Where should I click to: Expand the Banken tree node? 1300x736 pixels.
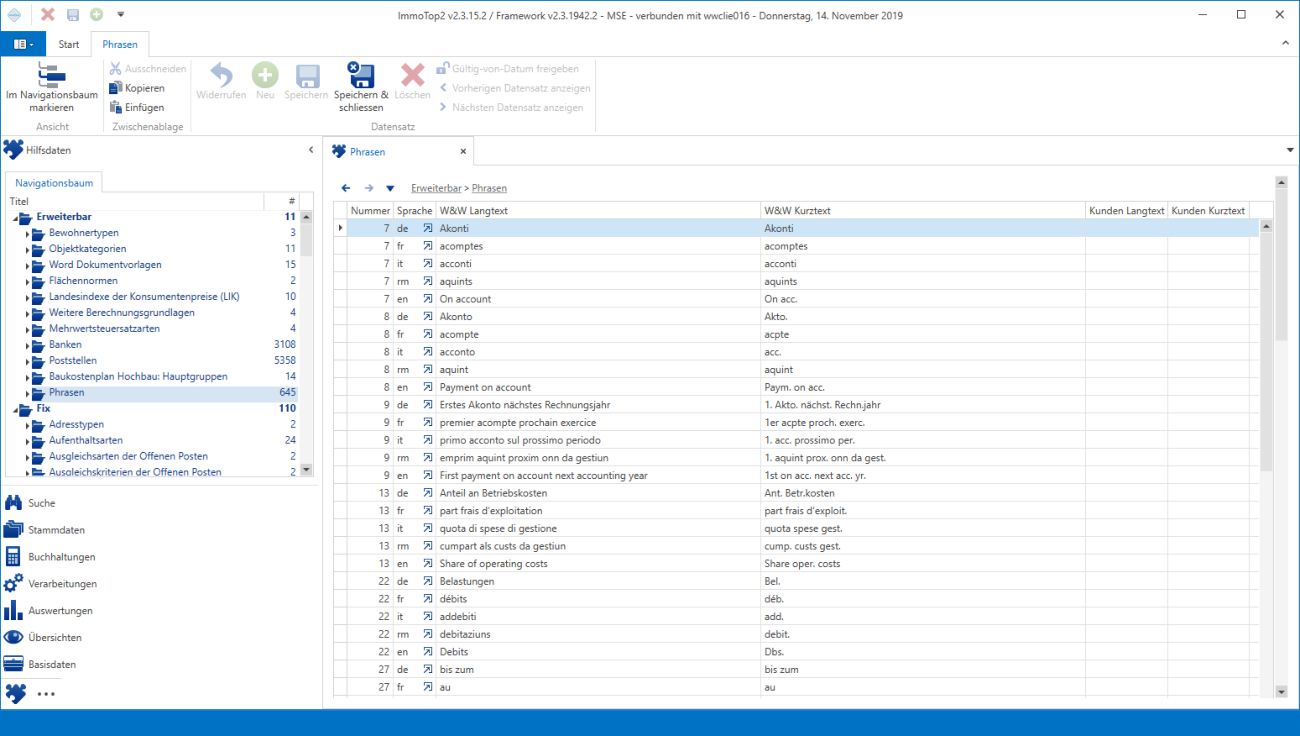tap(27, 345)
